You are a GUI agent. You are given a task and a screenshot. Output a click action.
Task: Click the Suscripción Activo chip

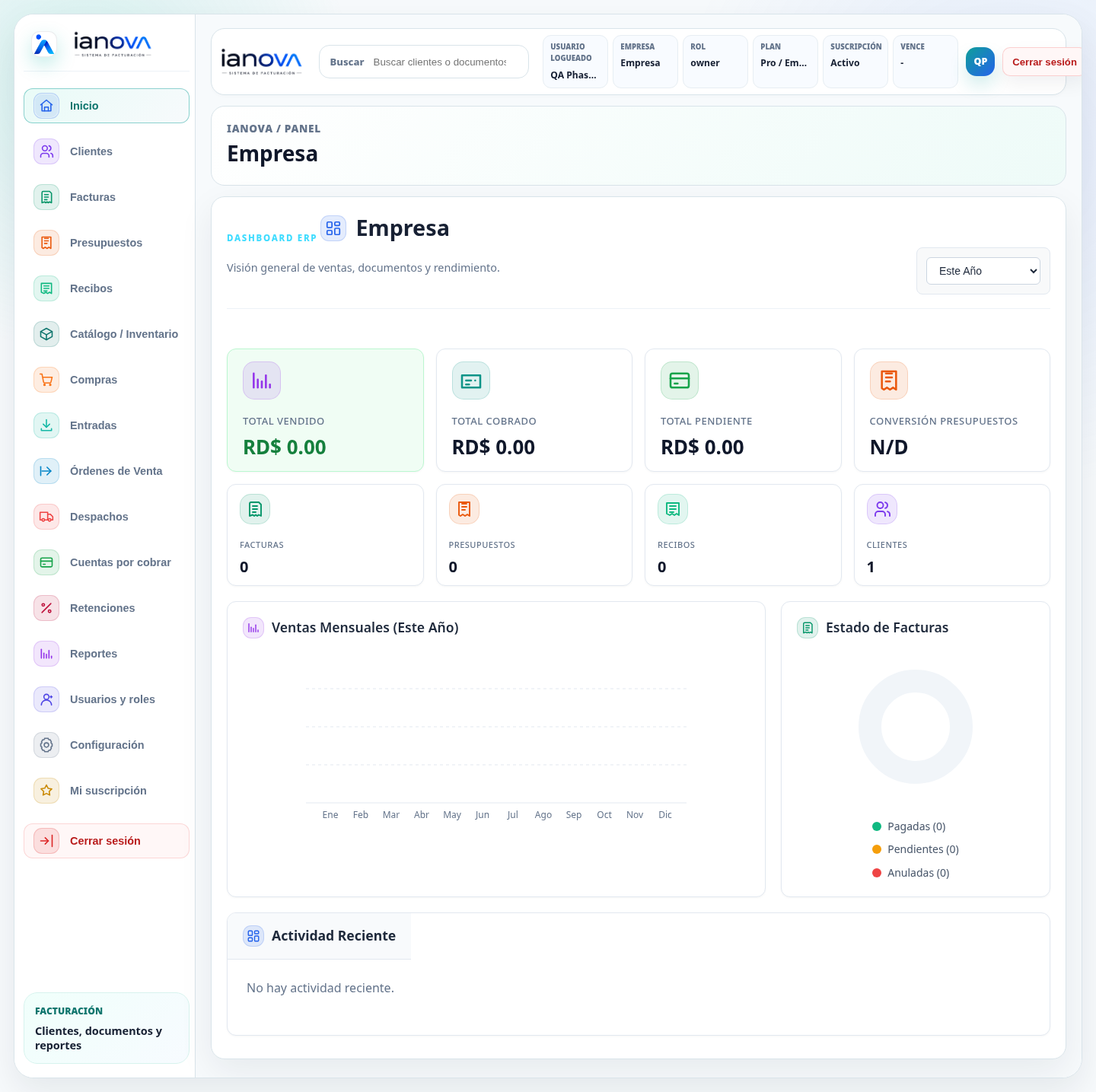(855, 62)
